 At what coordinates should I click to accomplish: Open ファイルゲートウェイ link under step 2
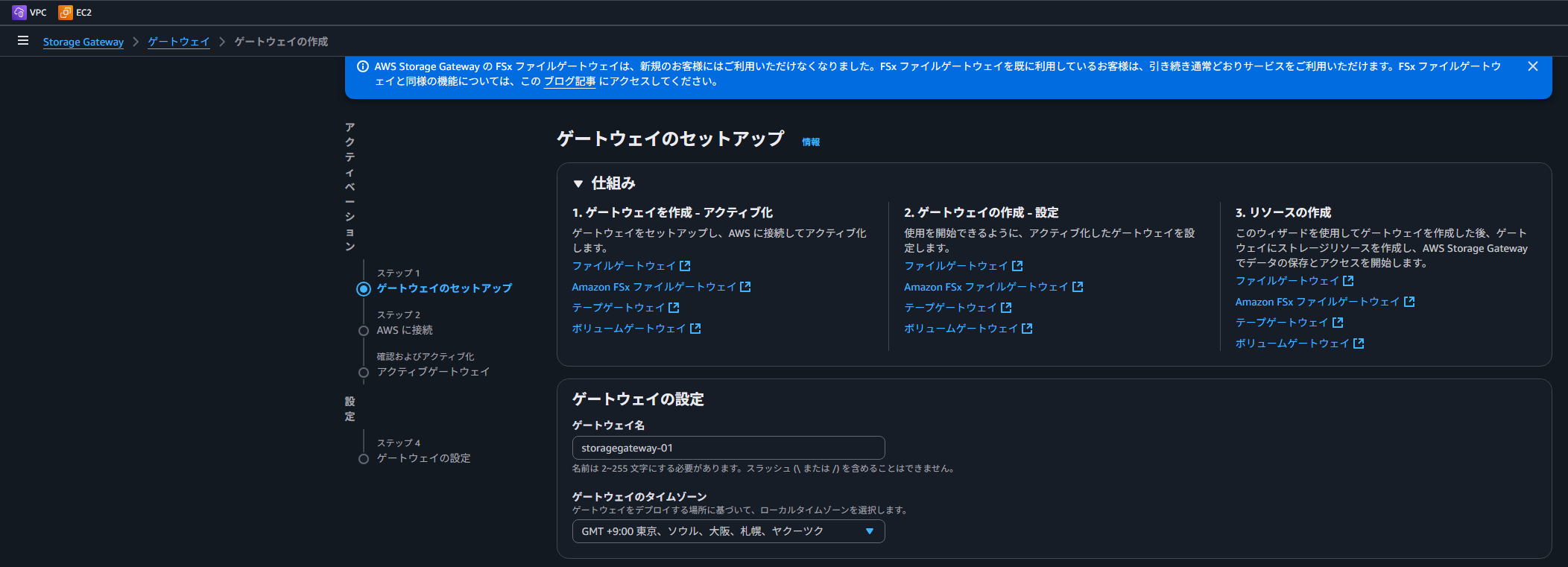click(956, 266)
